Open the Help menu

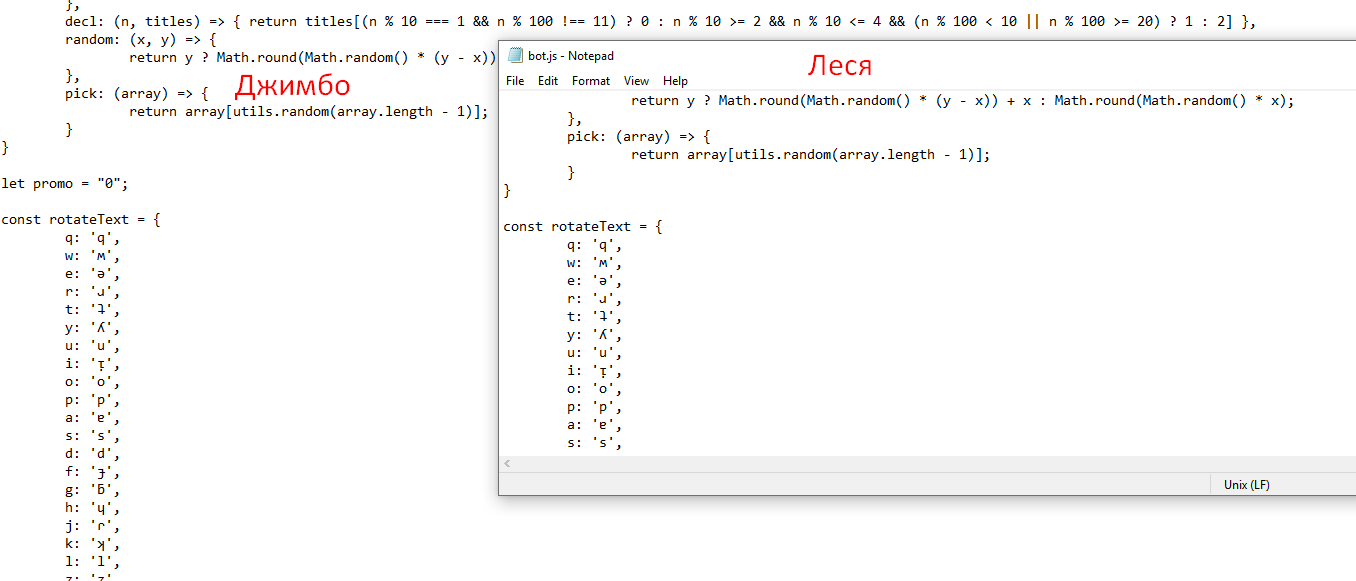point(675,81)
